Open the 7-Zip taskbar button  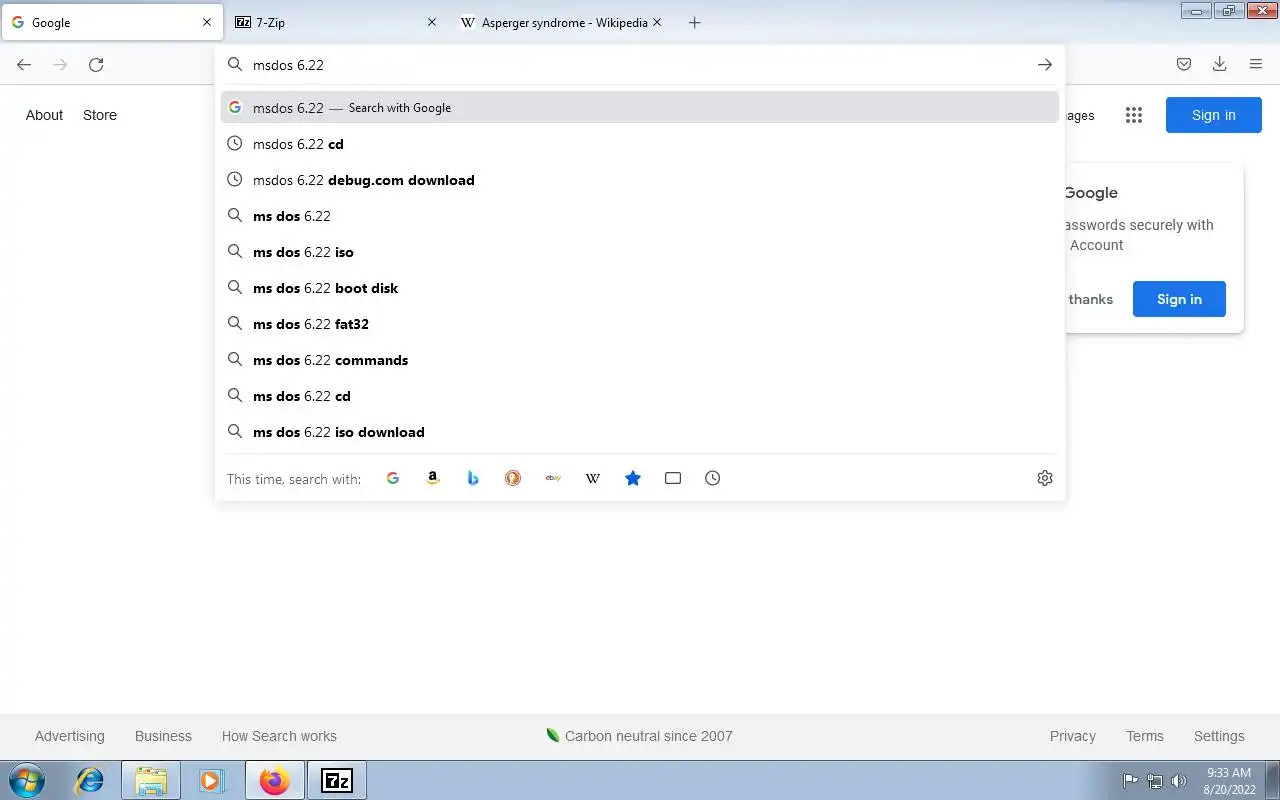tap(337, 780)
